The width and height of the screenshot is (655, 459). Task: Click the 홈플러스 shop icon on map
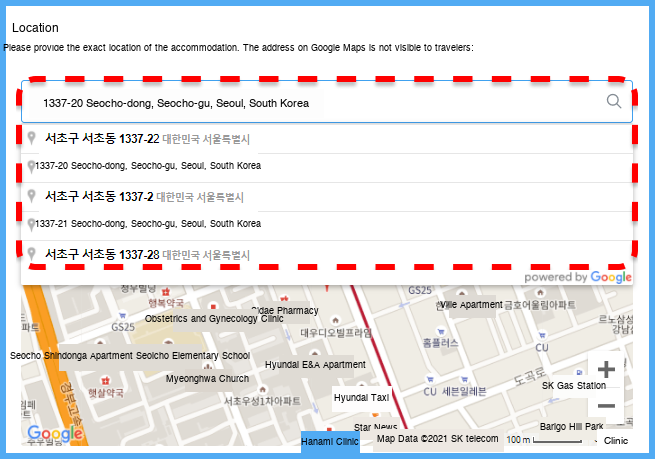coord(441,331)
